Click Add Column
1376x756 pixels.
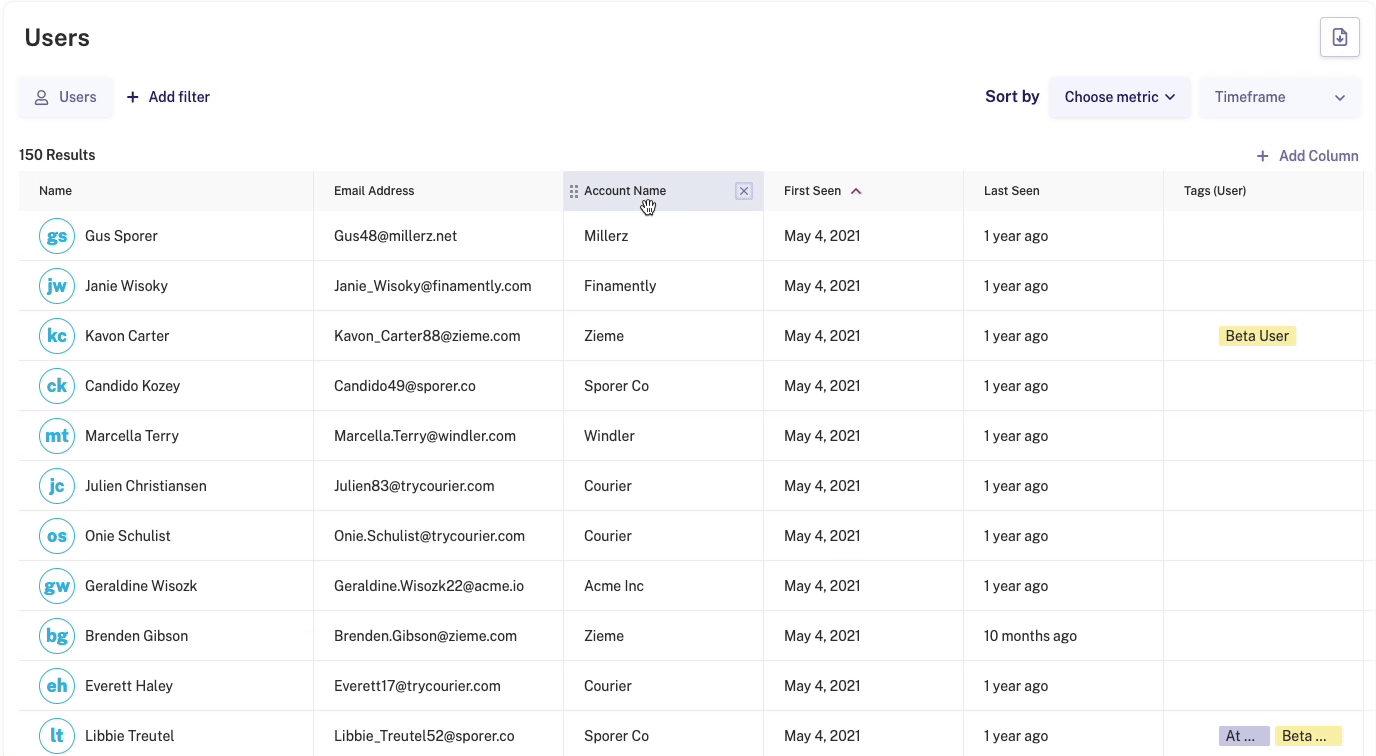(x=1308, y=156)
